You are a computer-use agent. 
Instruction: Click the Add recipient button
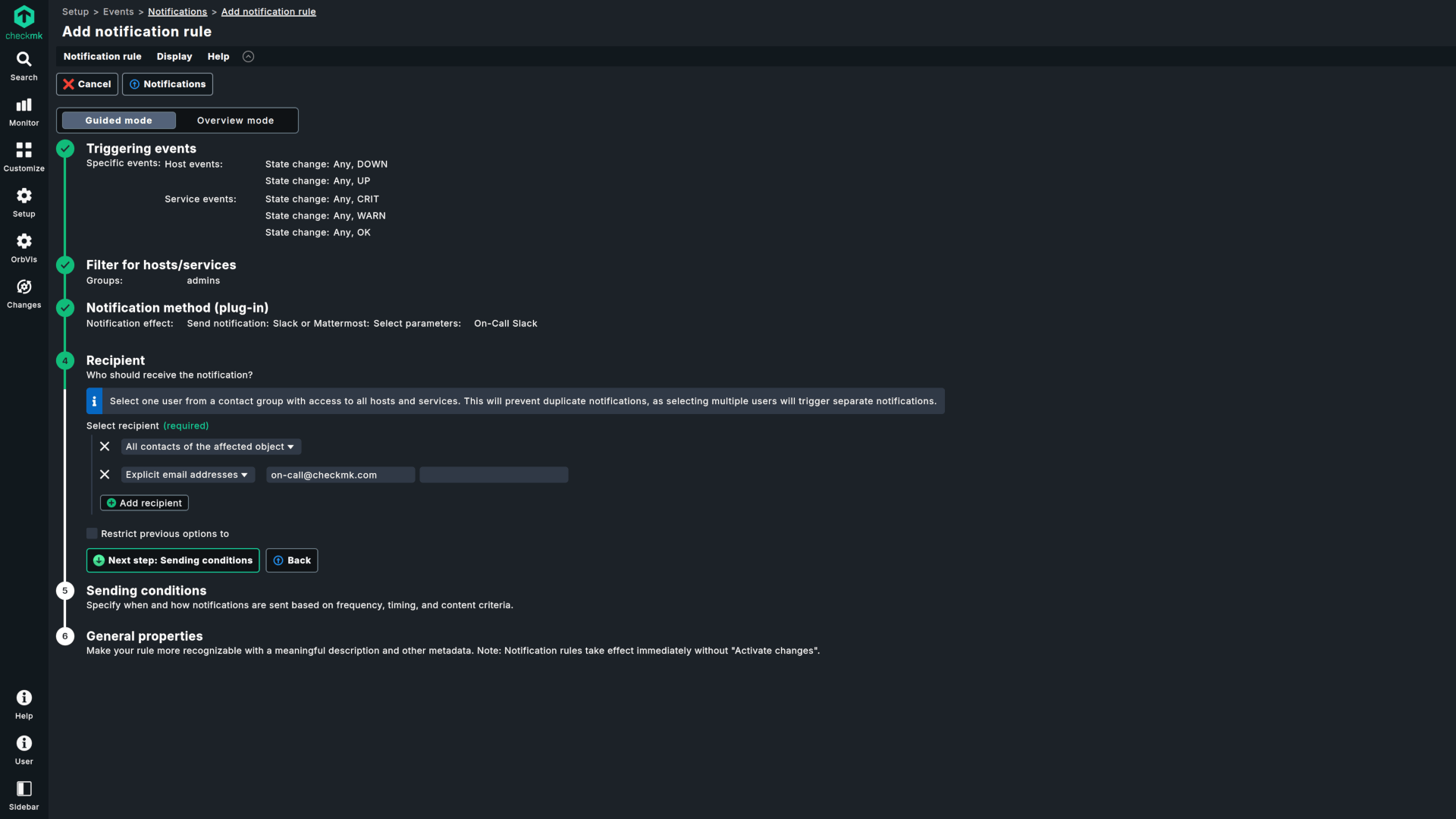coord(144,503)
